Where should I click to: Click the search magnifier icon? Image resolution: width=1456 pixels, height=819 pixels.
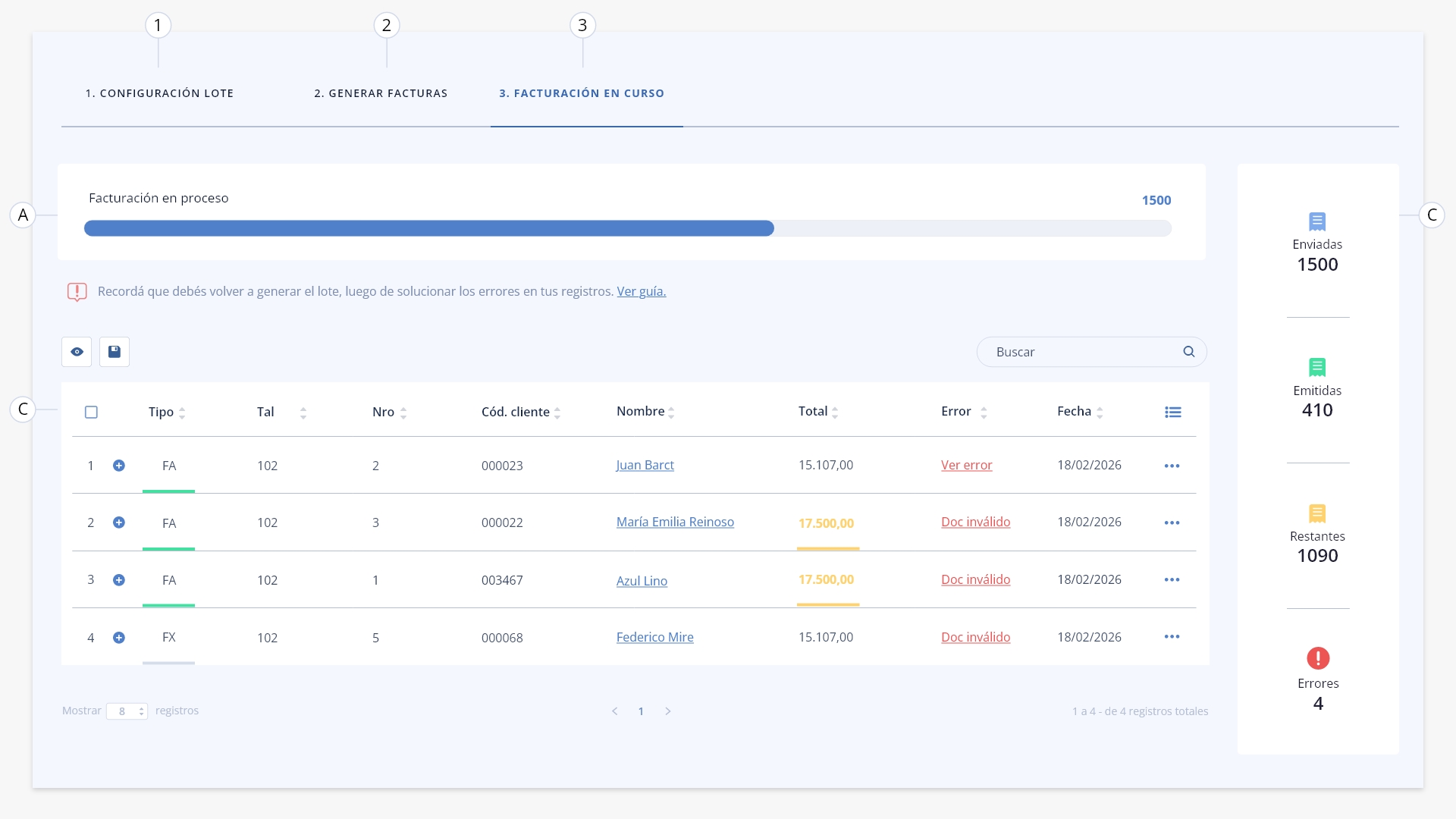(1189, 352)
